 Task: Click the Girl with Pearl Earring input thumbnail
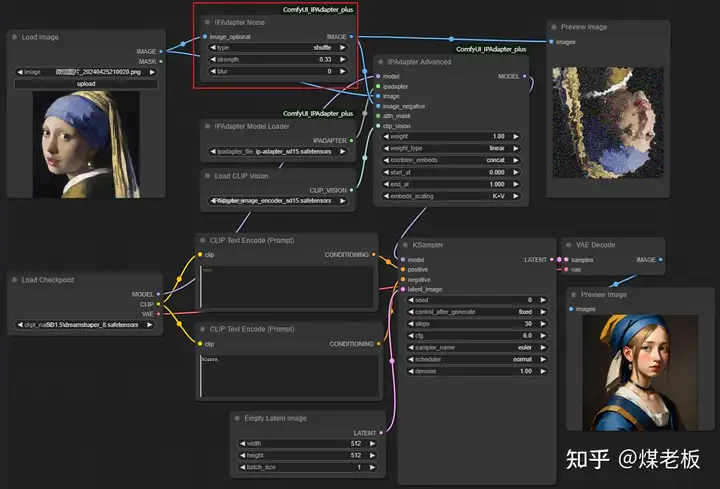[x=86, y=145]
